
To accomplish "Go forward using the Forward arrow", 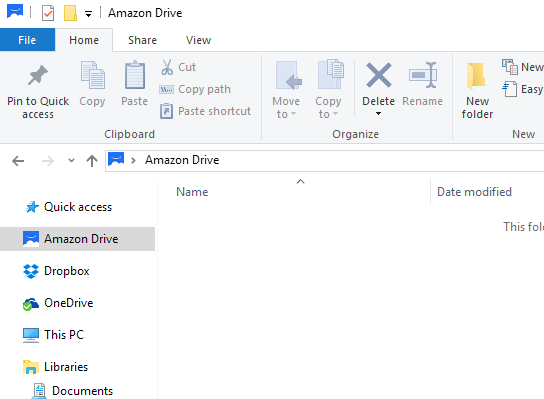I will click(48, 161).
